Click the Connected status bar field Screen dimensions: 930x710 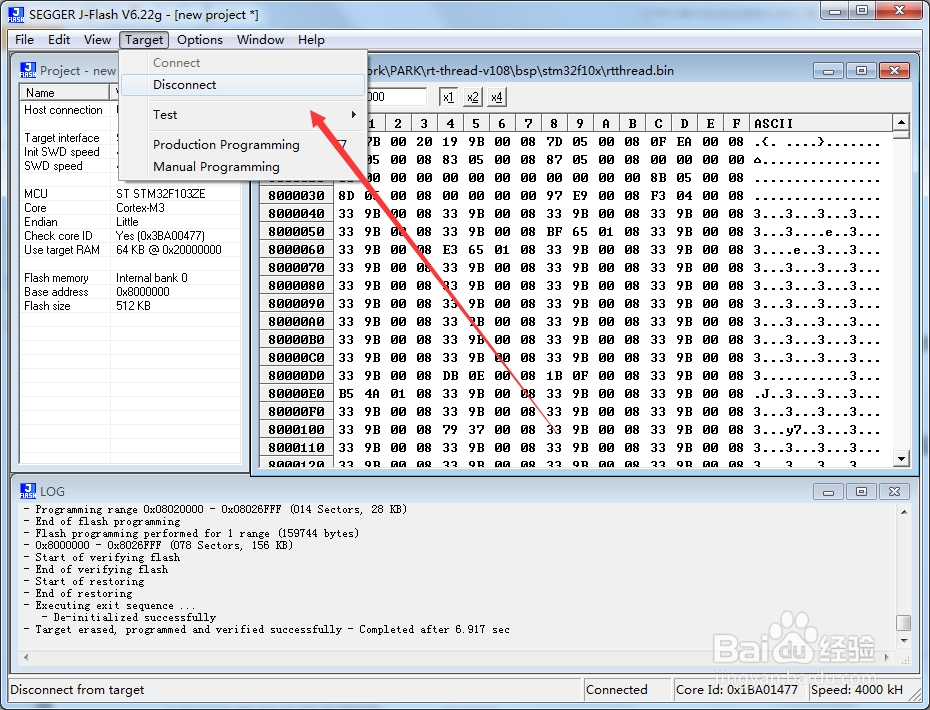click(x=627, y=690)
